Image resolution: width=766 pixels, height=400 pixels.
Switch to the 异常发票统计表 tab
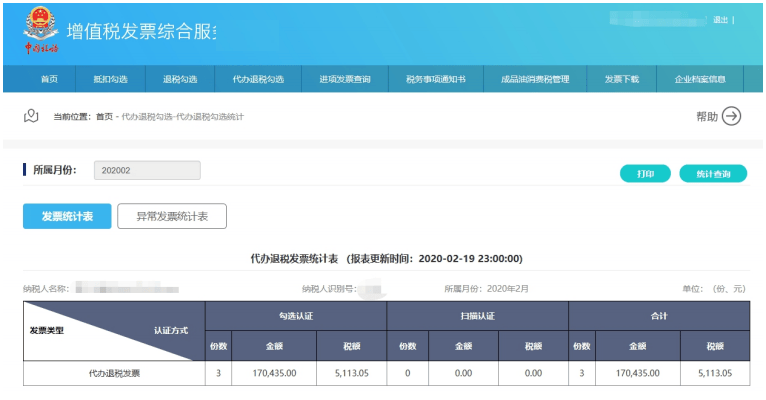tap(172, 216)
